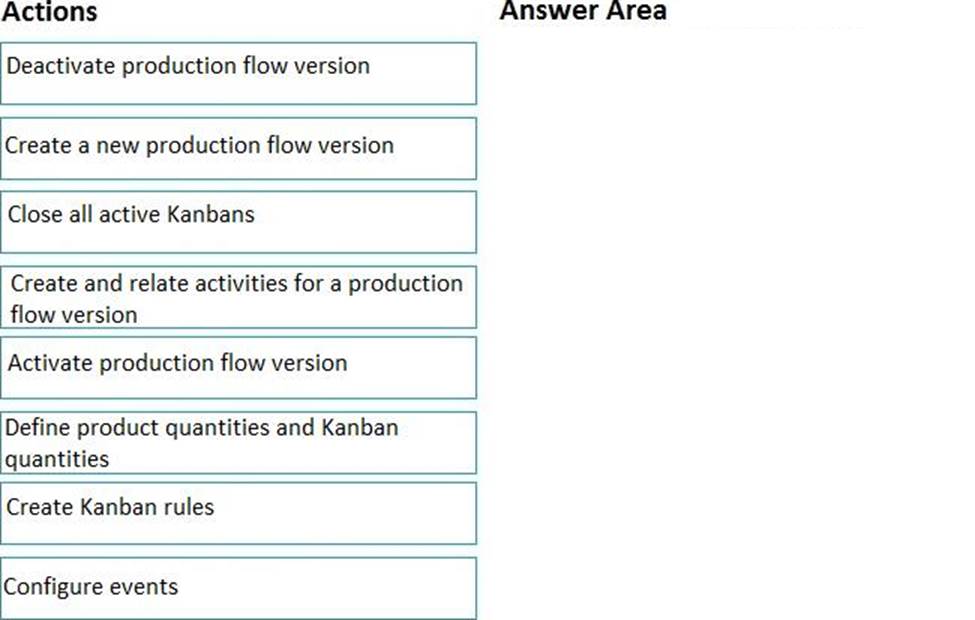Click the word Kanbans in third box

[211, 214]
